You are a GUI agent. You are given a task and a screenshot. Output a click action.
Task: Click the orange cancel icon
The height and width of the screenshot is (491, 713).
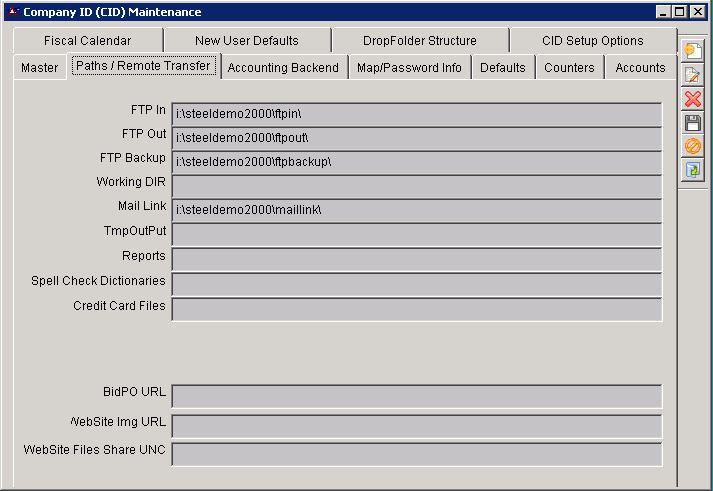pyautogui.click(x=692, y=146)
